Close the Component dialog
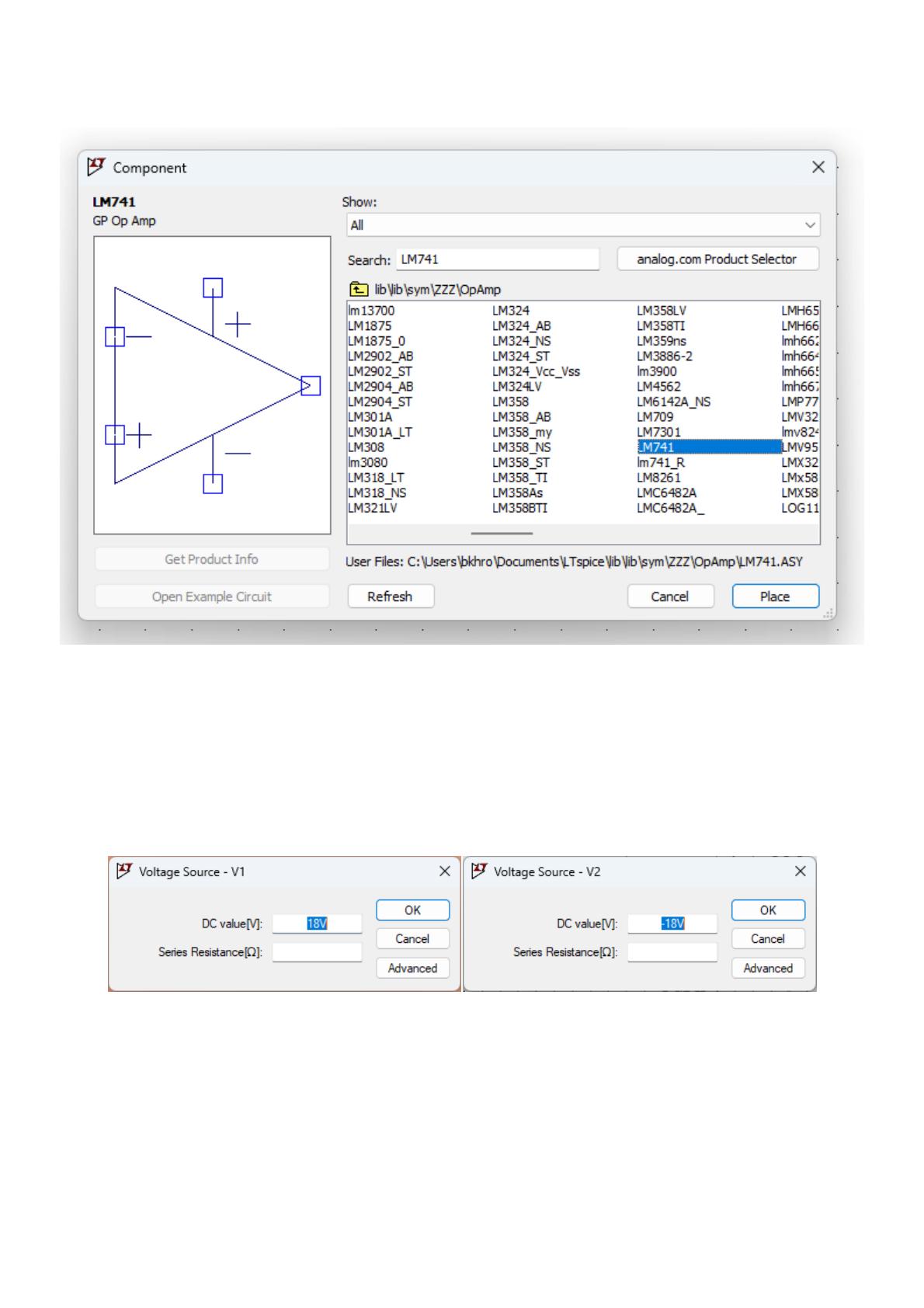Screen dimensions: 924x1308 818,167
